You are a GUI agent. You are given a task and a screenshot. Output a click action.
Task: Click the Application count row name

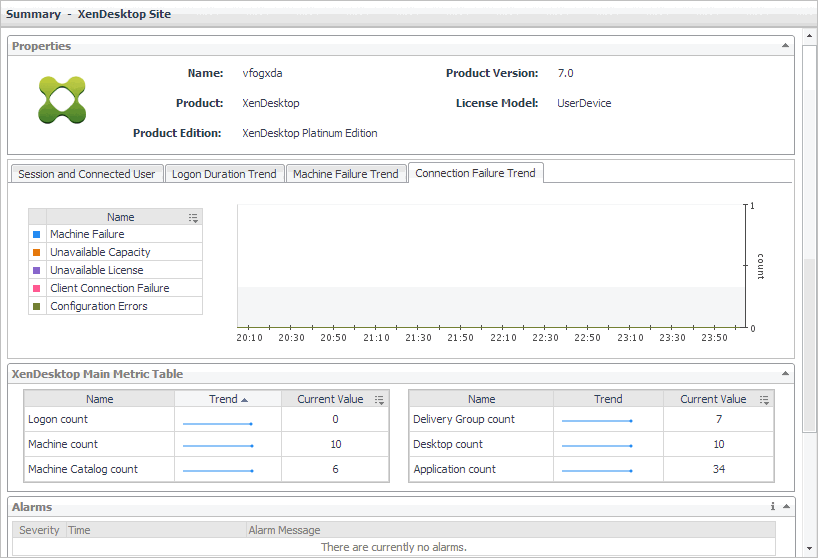[x=454, y=469]
